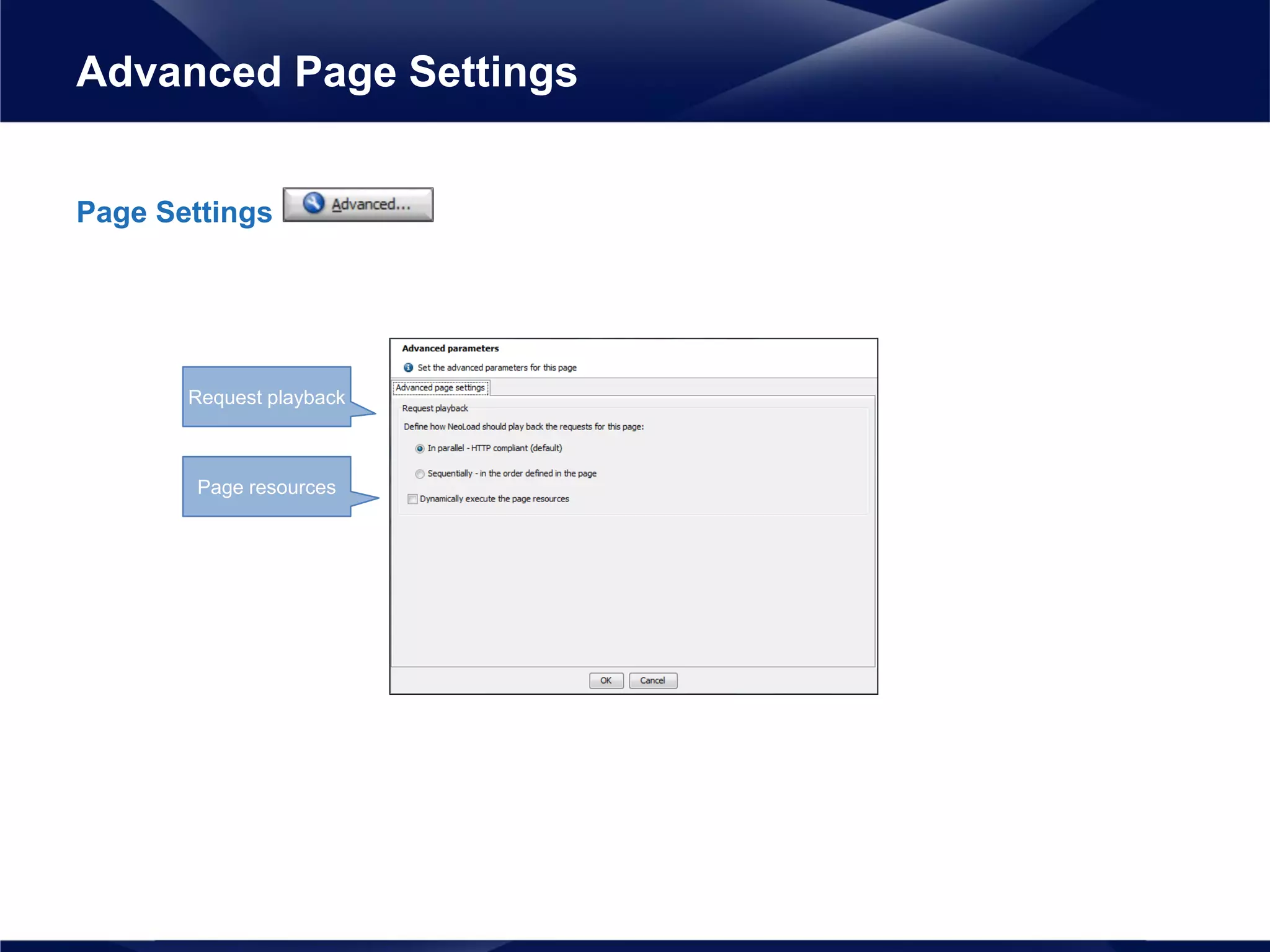
Task: Click 'Define how NeoLoad should play back' text
Action: [523, 427]
